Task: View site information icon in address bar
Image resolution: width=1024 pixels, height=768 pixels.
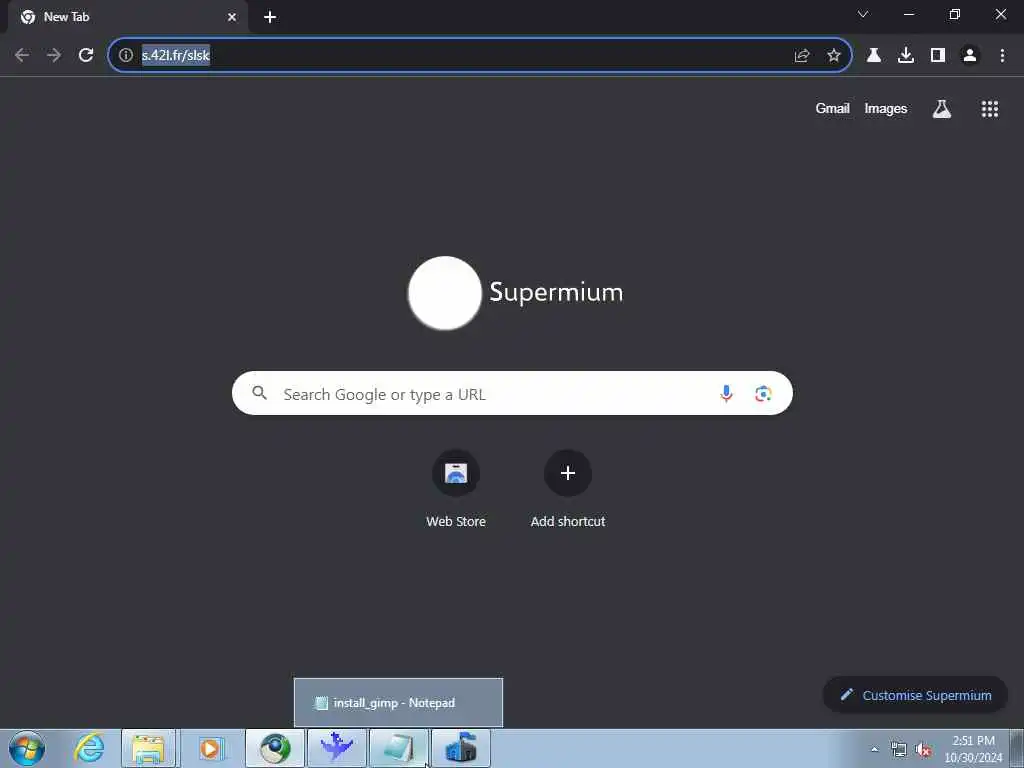Action: coord(125,55)
